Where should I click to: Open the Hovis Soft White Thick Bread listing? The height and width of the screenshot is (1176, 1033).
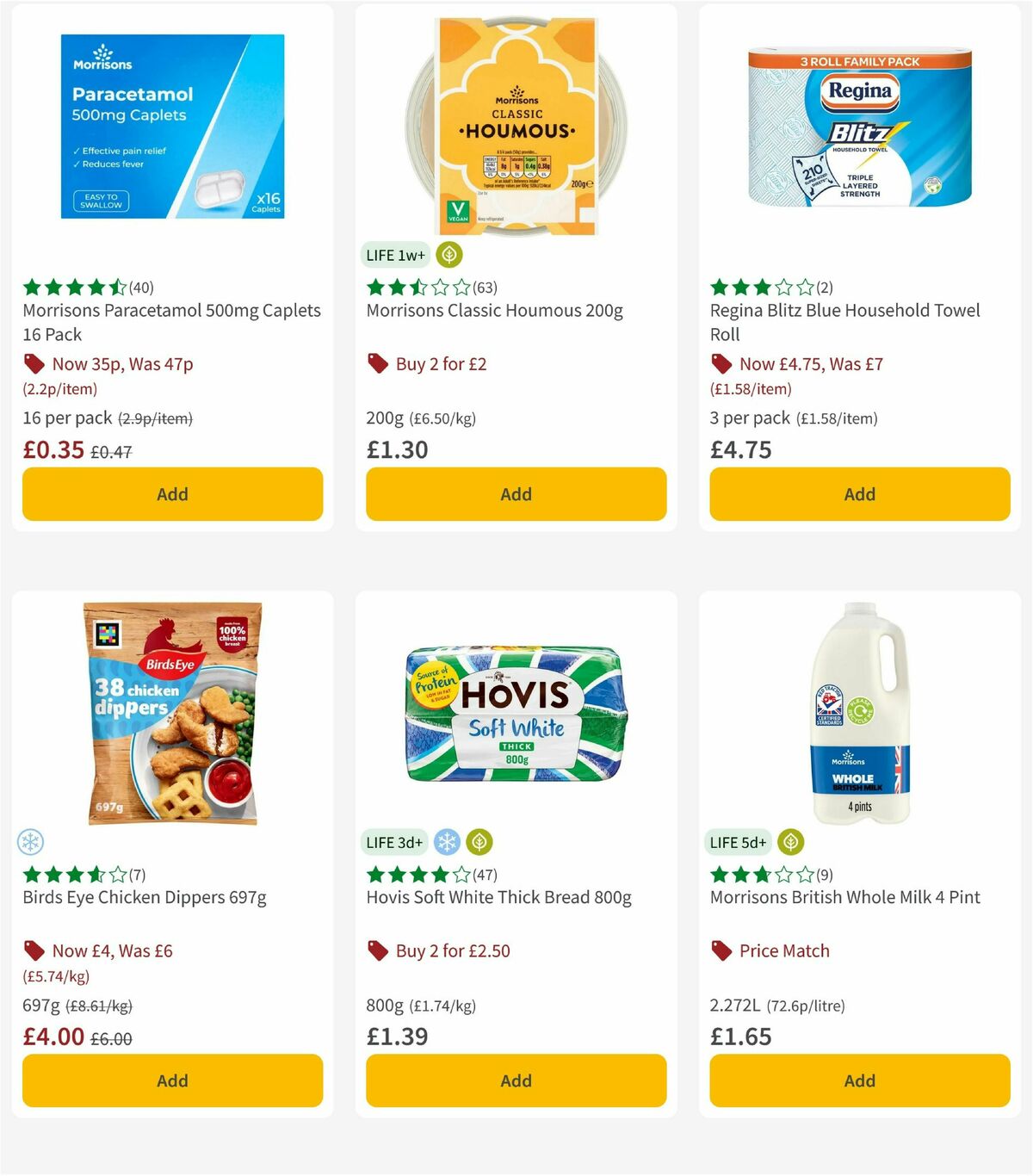498,897
